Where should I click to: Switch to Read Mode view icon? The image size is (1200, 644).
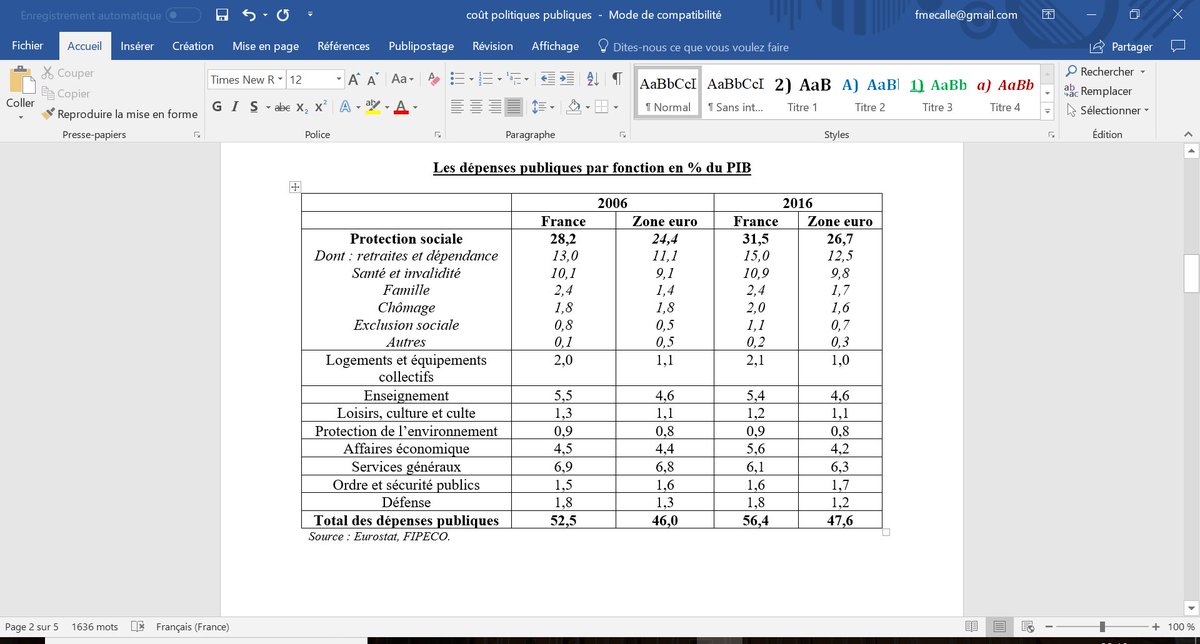tap(972, 627)
